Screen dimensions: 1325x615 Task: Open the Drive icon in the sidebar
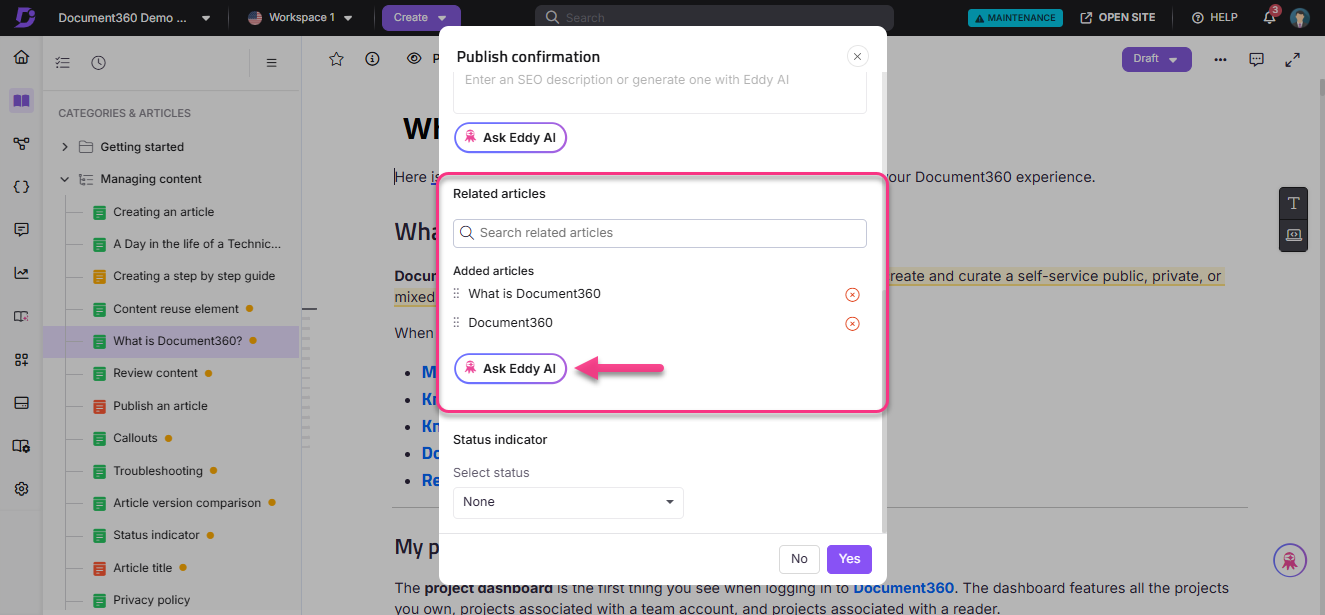coord(21,402)
